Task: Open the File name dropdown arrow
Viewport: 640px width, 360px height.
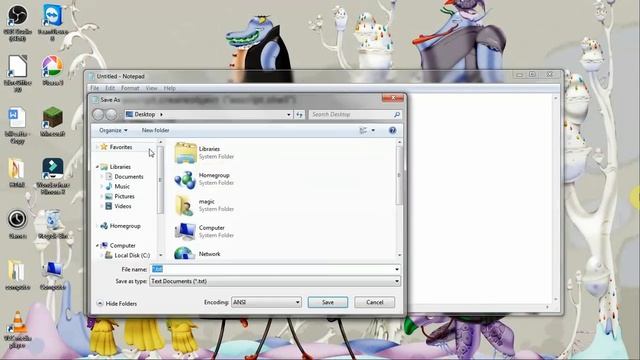Action: click(x=396, y=269)
